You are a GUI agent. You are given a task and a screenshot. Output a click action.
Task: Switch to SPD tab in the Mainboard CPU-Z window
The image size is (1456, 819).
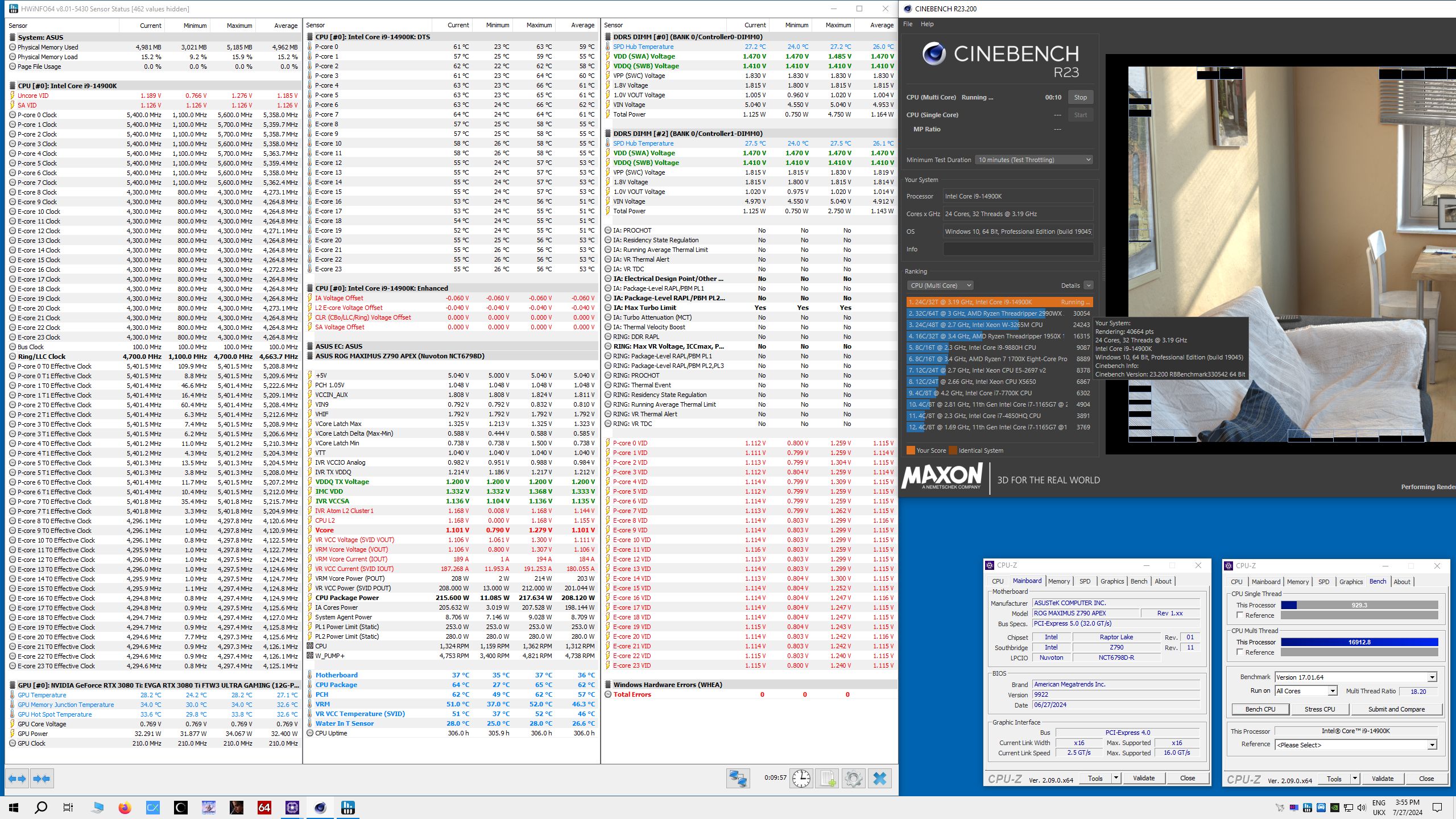point(1085,581)
